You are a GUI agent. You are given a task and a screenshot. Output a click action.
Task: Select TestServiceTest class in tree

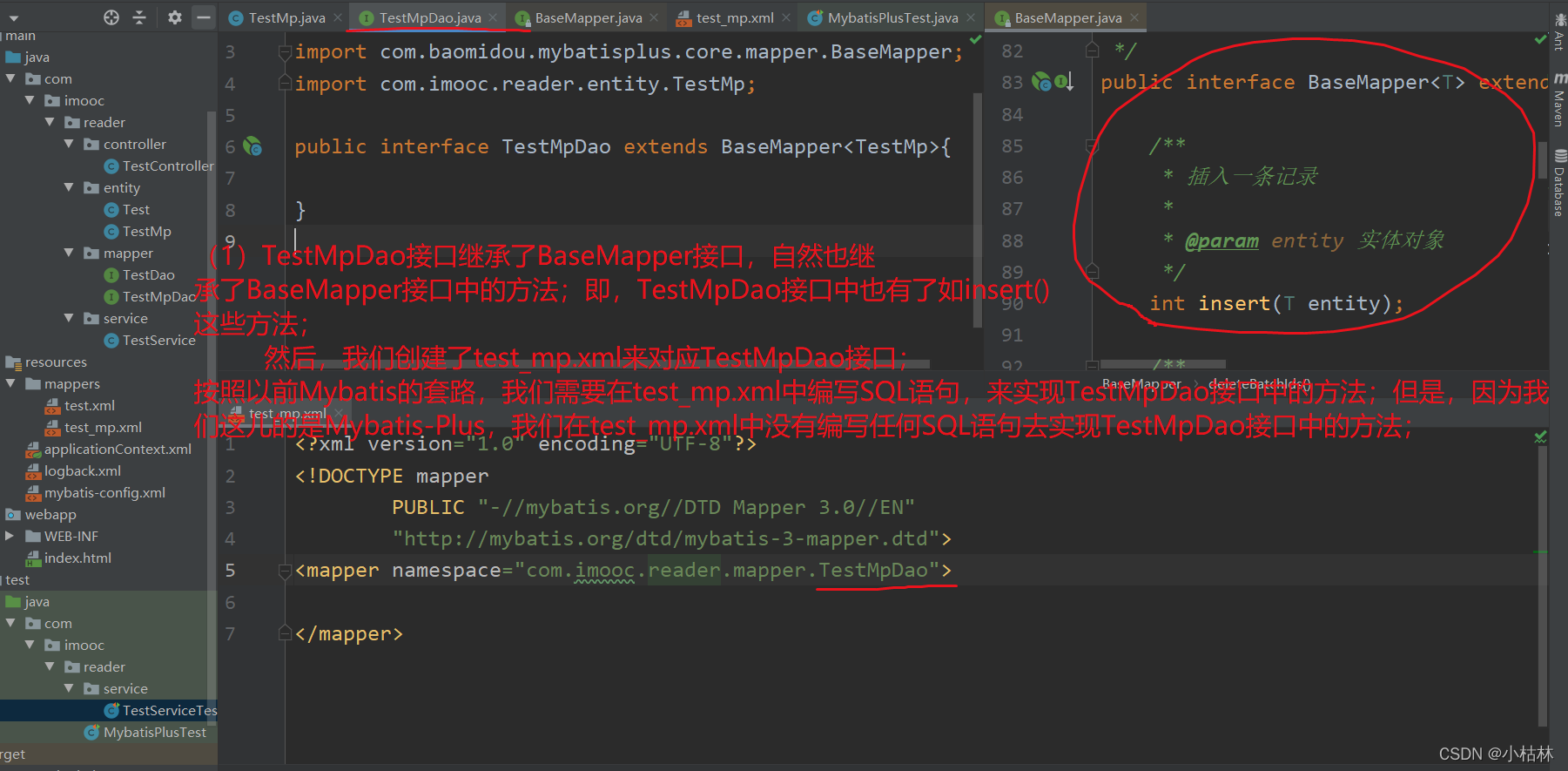tap(160, 711)
